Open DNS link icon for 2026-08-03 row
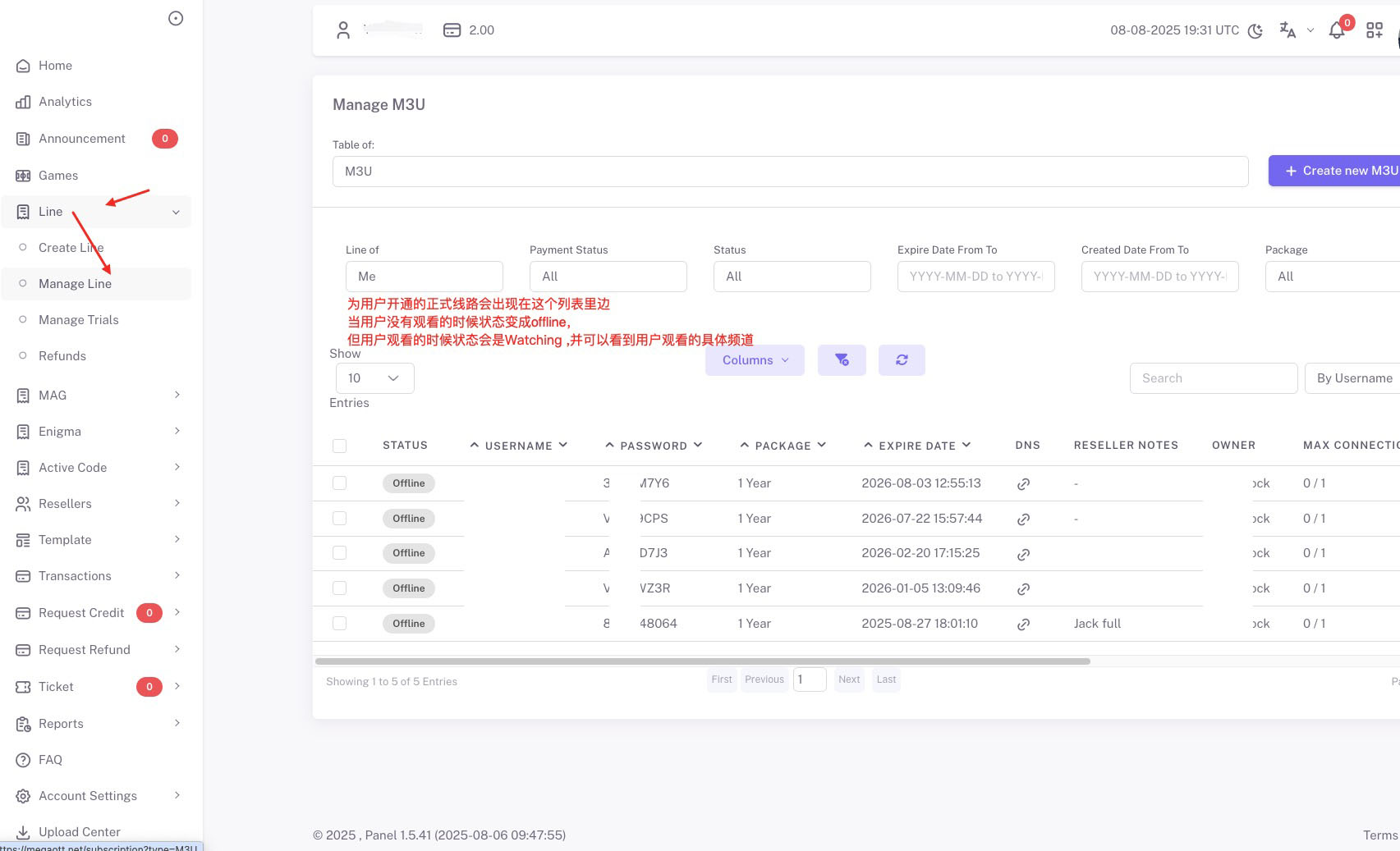Viewport: 1400px width, 851px height. pos(1023,484)
